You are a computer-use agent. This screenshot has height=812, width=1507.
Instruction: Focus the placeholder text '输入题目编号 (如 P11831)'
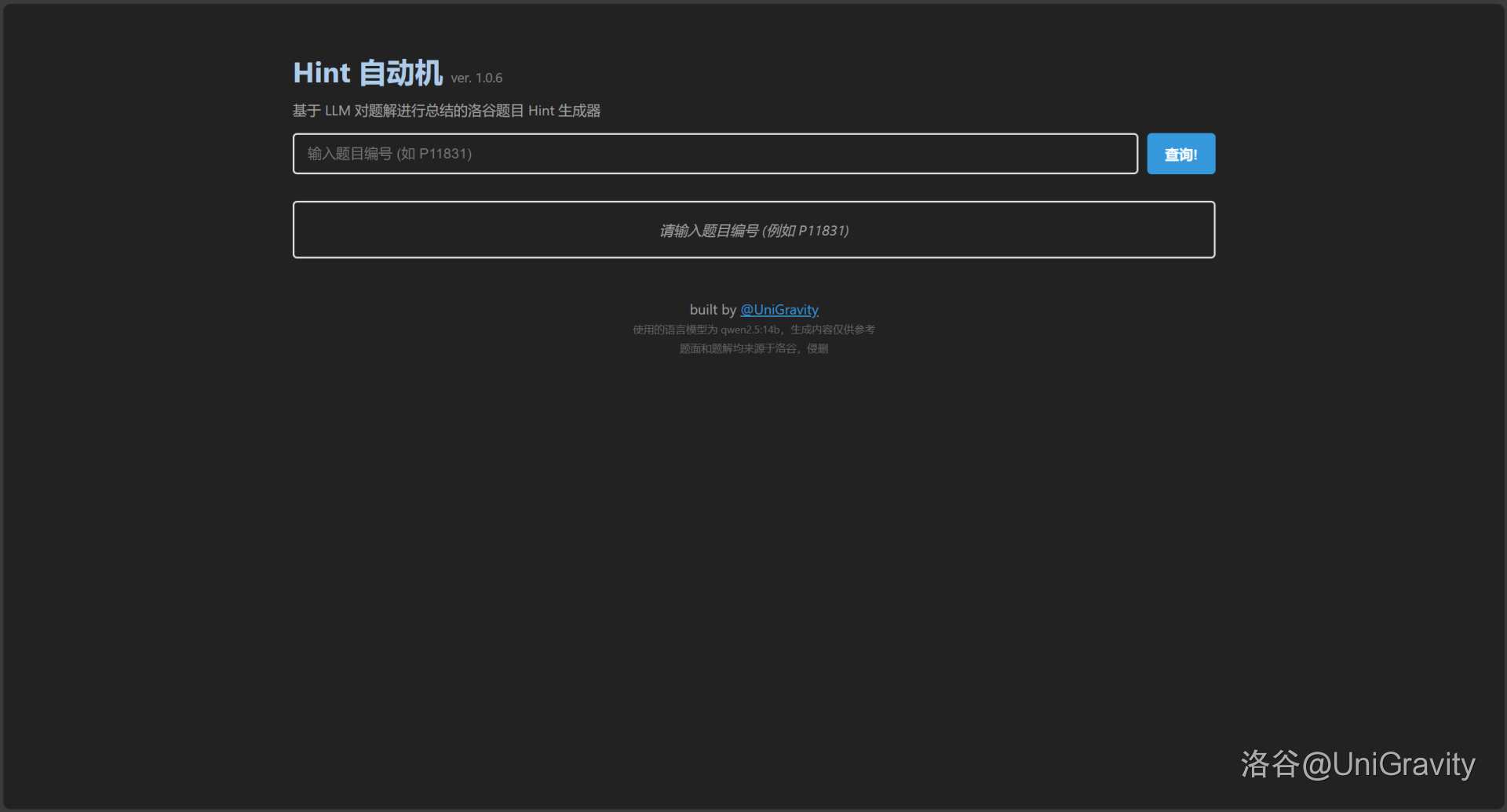point(389,154)
